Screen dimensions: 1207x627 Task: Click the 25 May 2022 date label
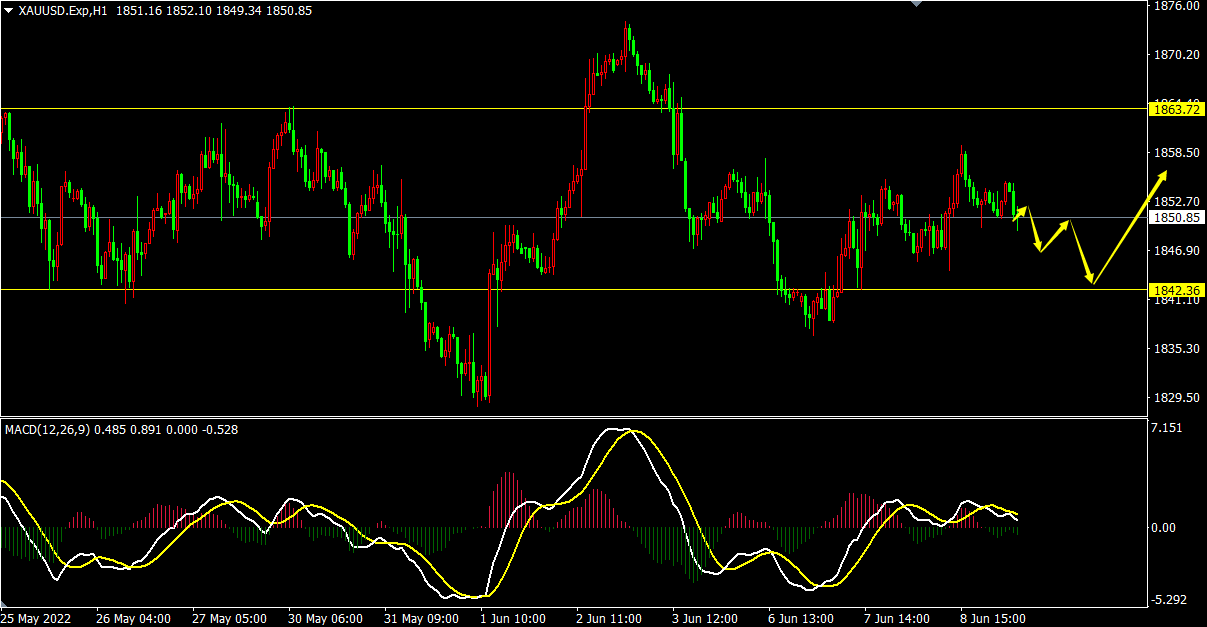[x=38, y=619]
